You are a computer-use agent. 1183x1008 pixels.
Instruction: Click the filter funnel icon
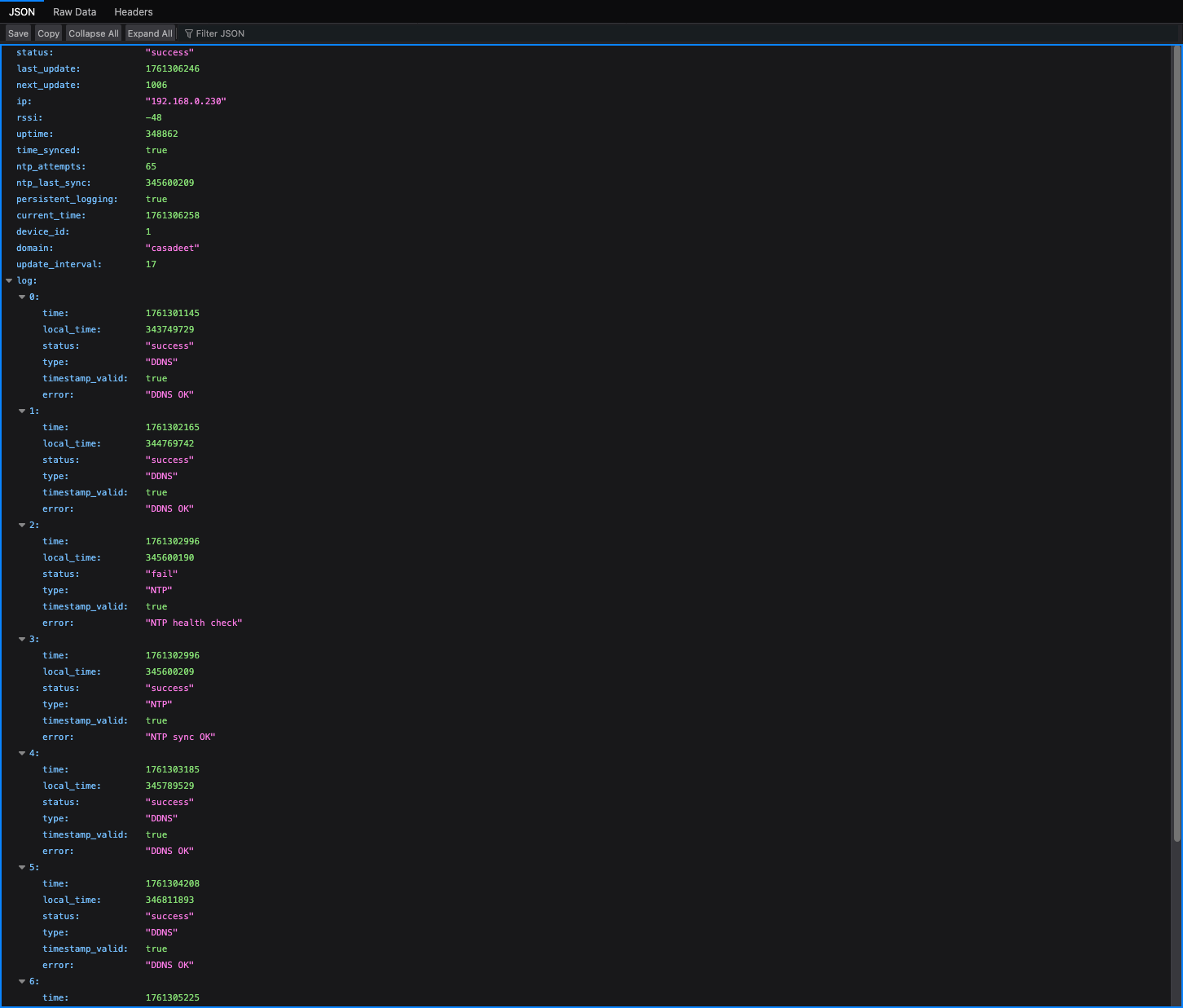189,33
